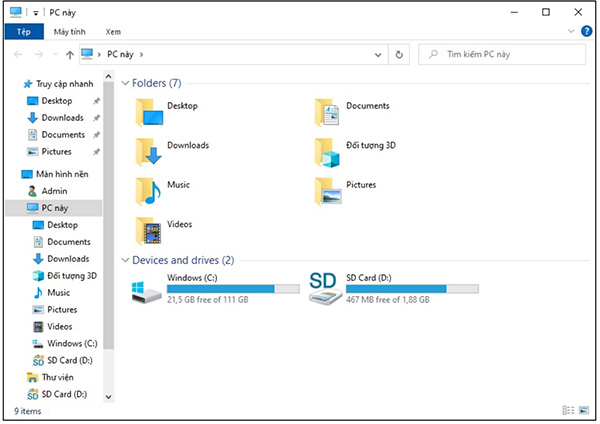Click the computer icon in address bar
The height and width of the screenshot is (424, 600).
(87, 54)
